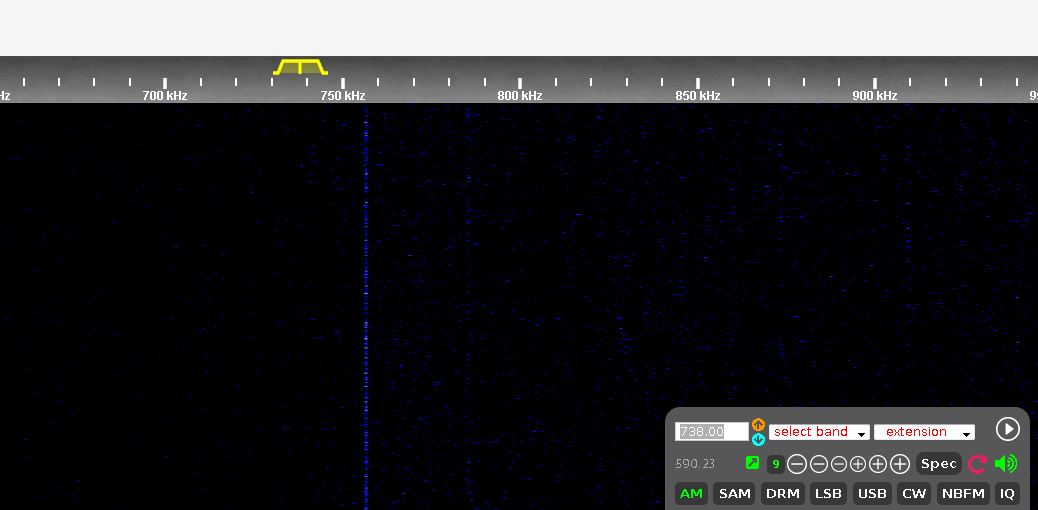
Task: Select DRM mode
Action: point(782,493)
